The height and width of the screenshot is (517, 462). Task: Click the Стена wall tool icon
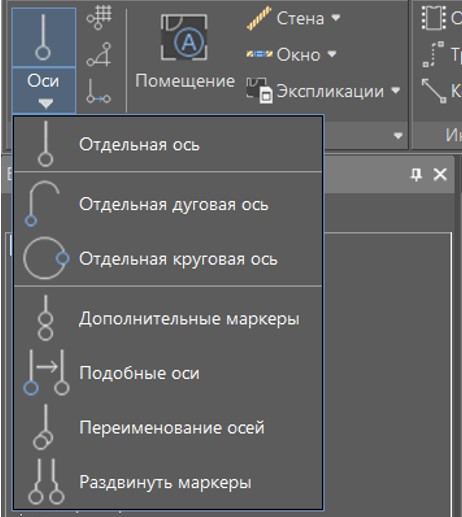tap(259, 18)
